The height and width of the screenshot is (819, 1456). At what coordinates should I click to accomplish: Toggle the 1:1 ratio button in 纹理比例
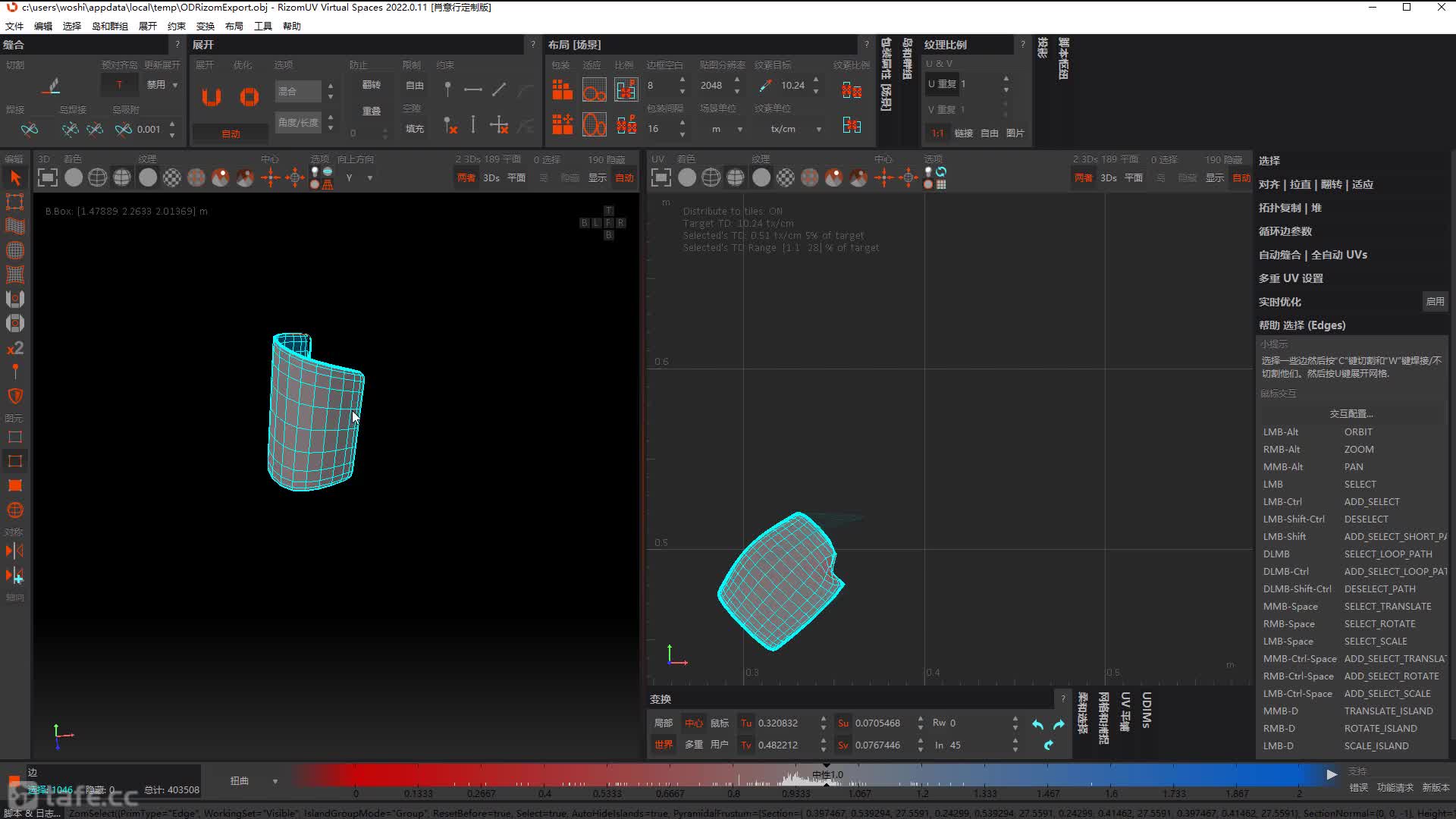coord(937,133)
